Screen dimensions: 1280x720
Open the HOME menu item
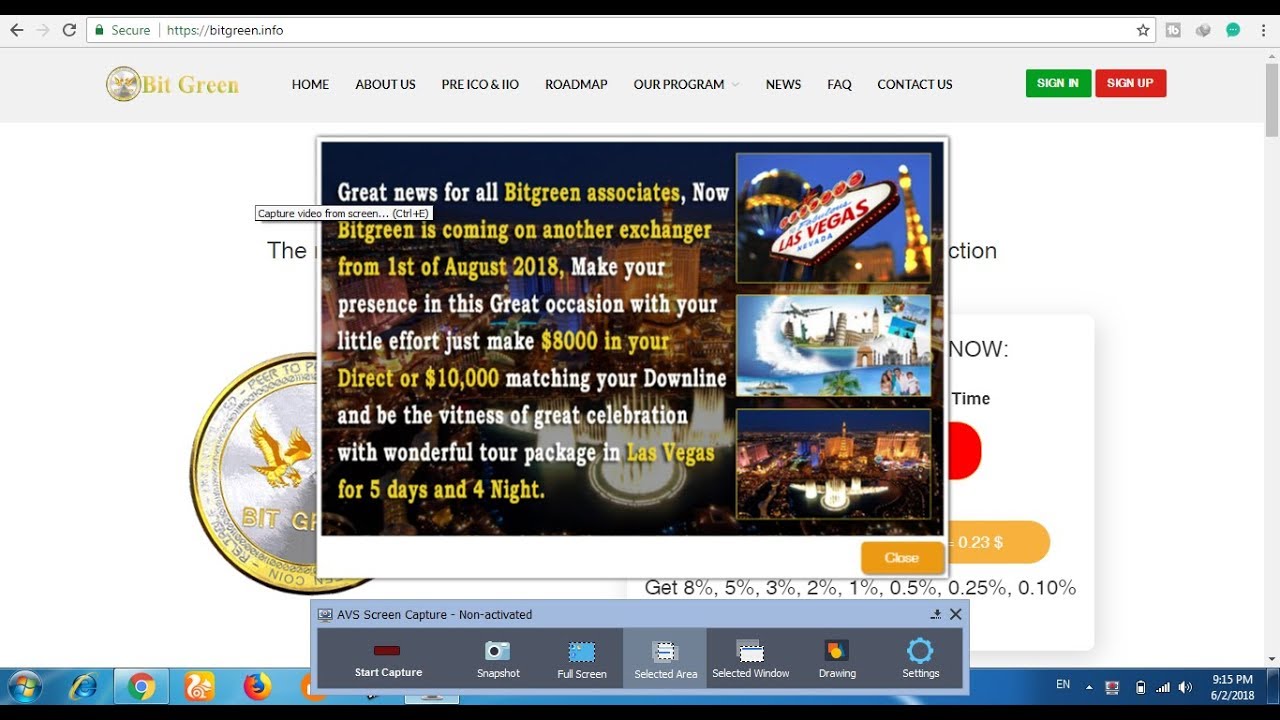(310, 84)
